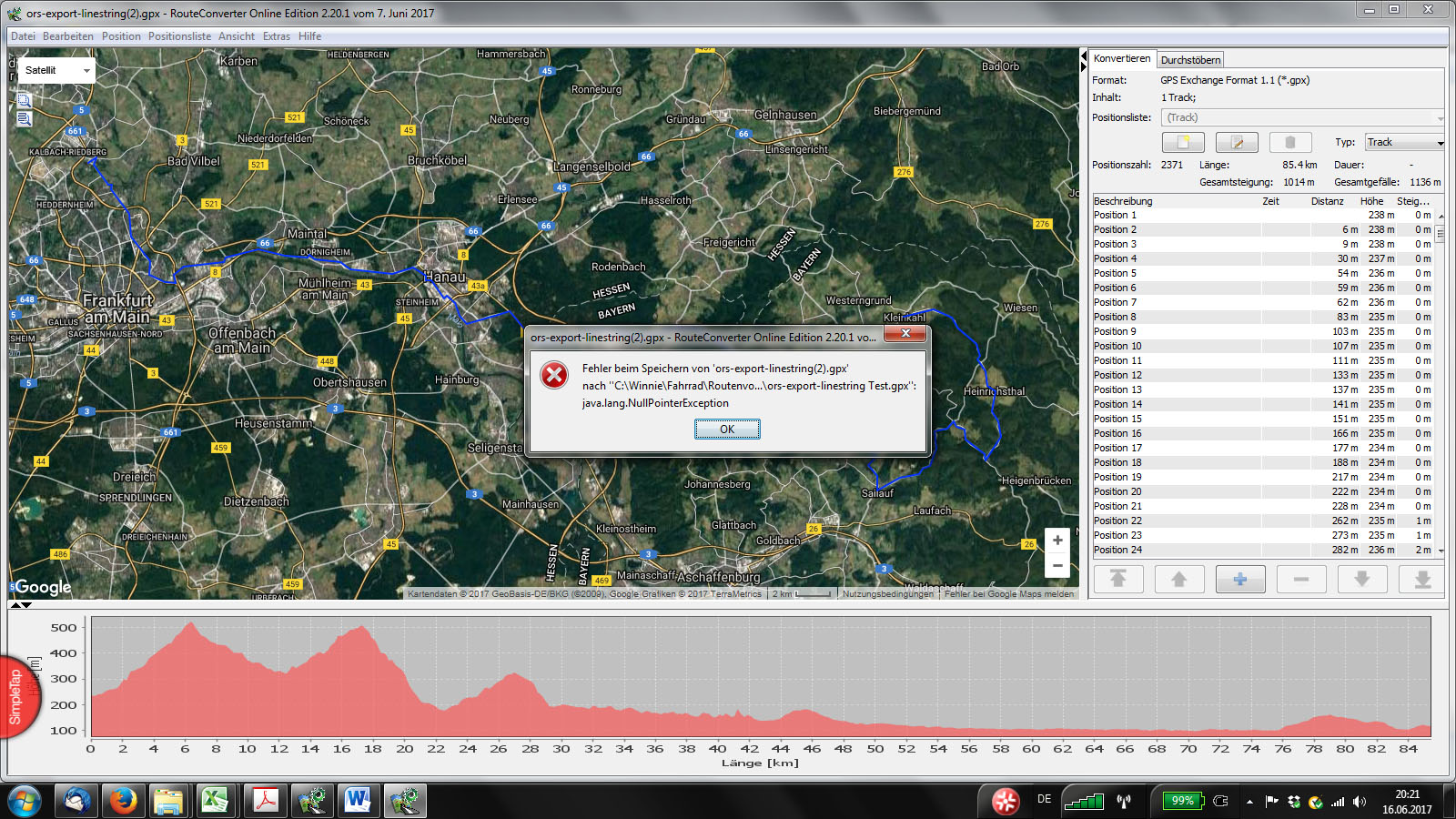Viewport: 1456px width, 819px height.
Task: Open the Extras menu
Action: pyautogui.click(x=276, y=36)
